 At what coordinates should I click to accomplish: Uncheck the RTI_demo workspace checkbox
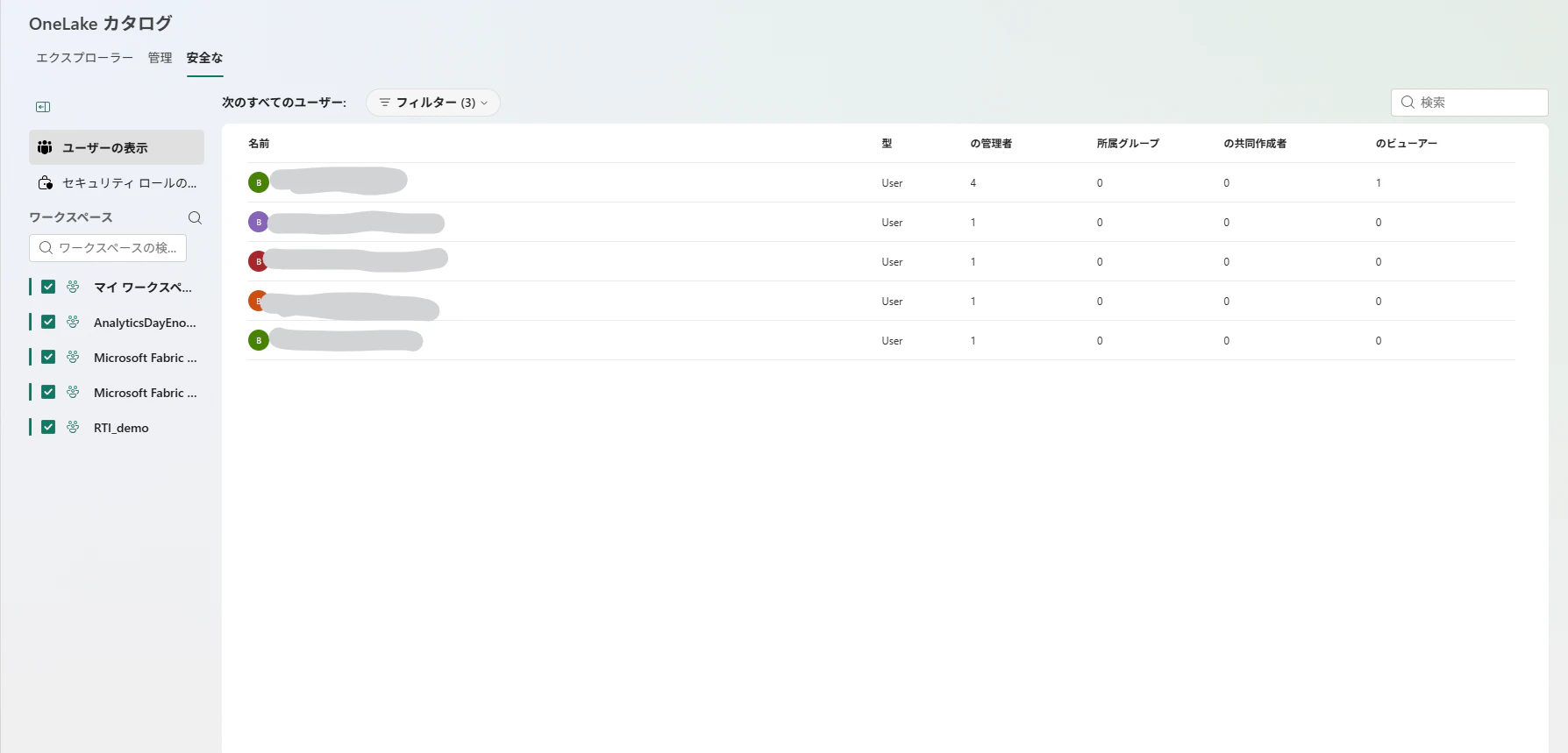point(48,427)
